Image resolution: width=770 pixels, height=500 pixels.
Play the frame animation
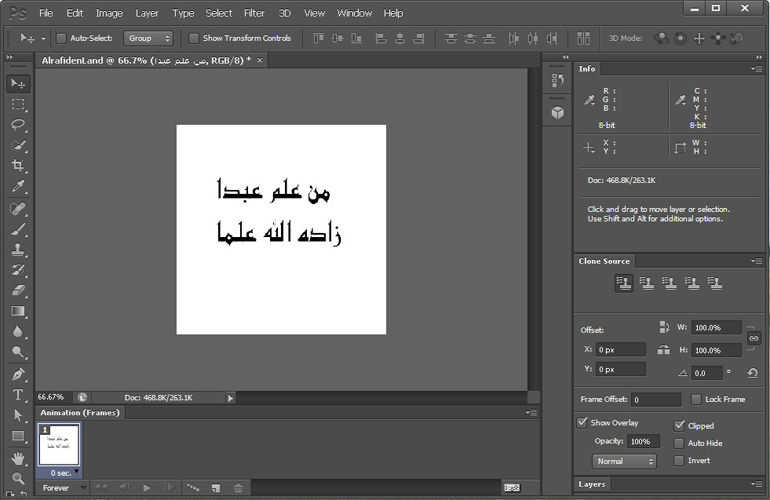coord(147,488)
